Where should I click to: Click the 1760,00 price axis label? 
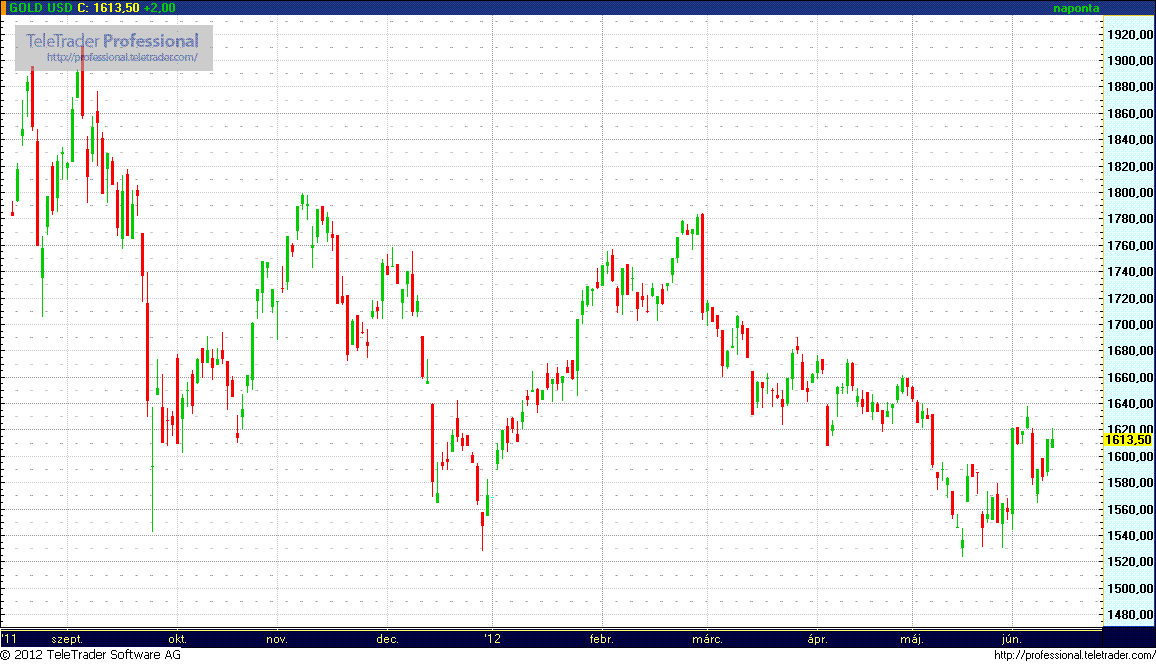click(x=1130, y=245)
